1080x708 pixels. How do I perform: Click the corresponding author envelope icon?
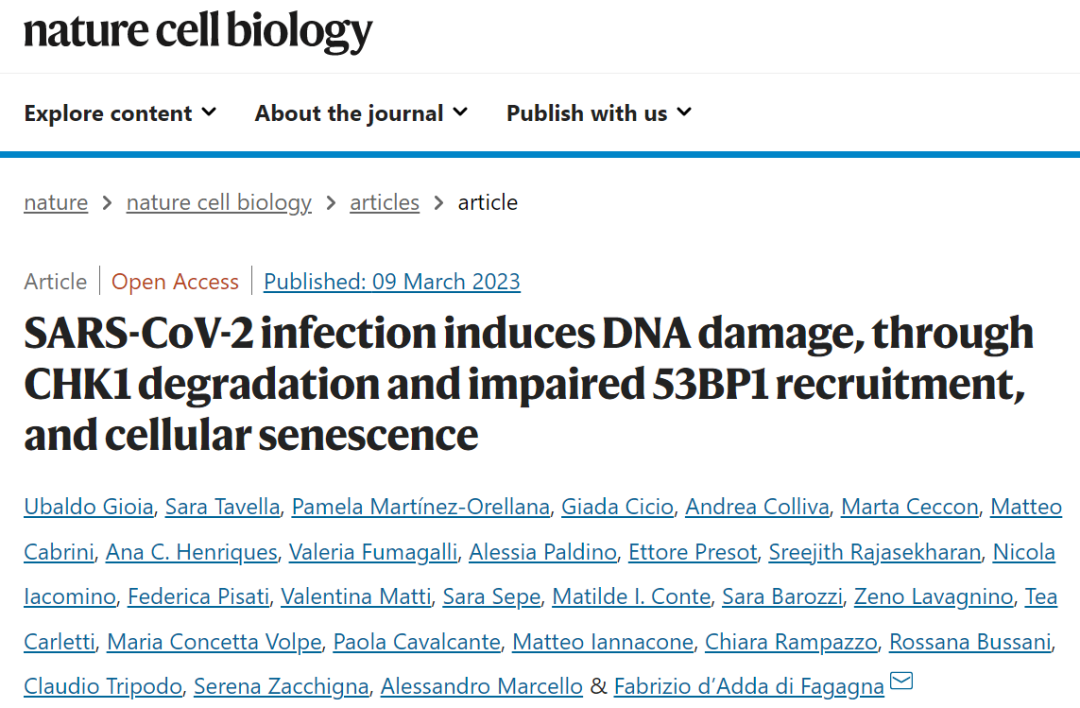click(x=901, y=683)
